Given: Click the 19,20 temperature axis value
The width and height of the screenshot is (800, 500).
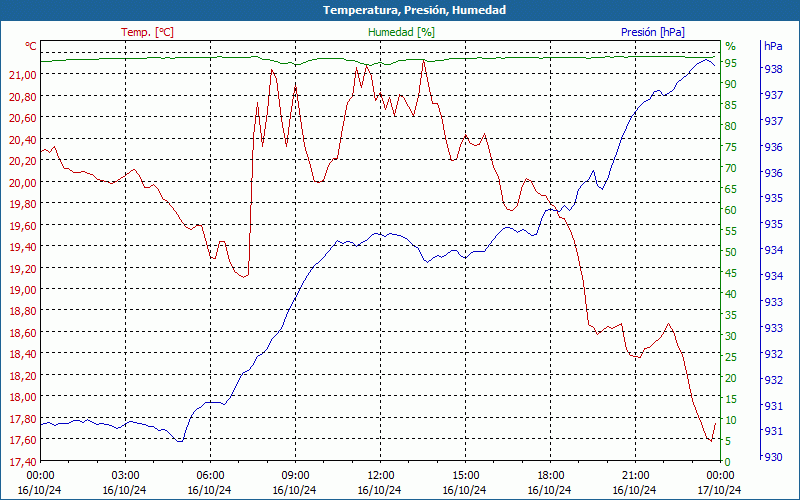Looking at the screenshot, I should 23,268.
